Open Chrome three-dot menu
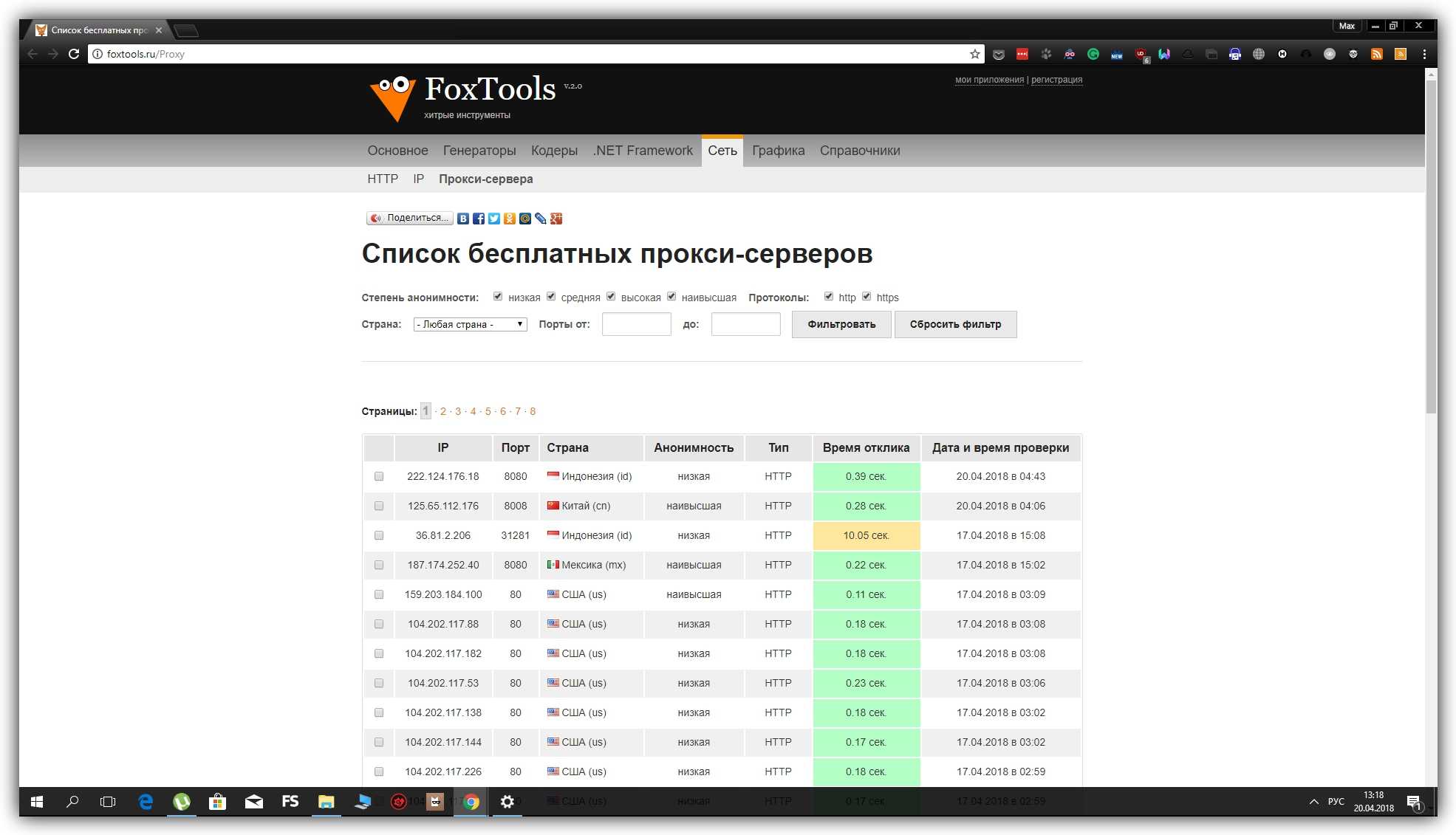1456x835 pixels. pyautogui.click(x=1424, y=54)
